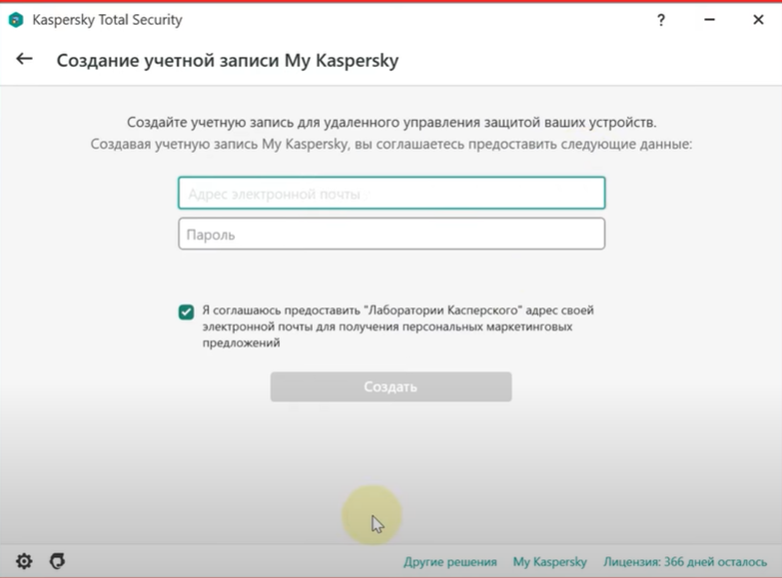Click the consent text about "Лаборатории Касперского"
The height and width of the screenshot is (578, 782).
(x=397, y=326)
